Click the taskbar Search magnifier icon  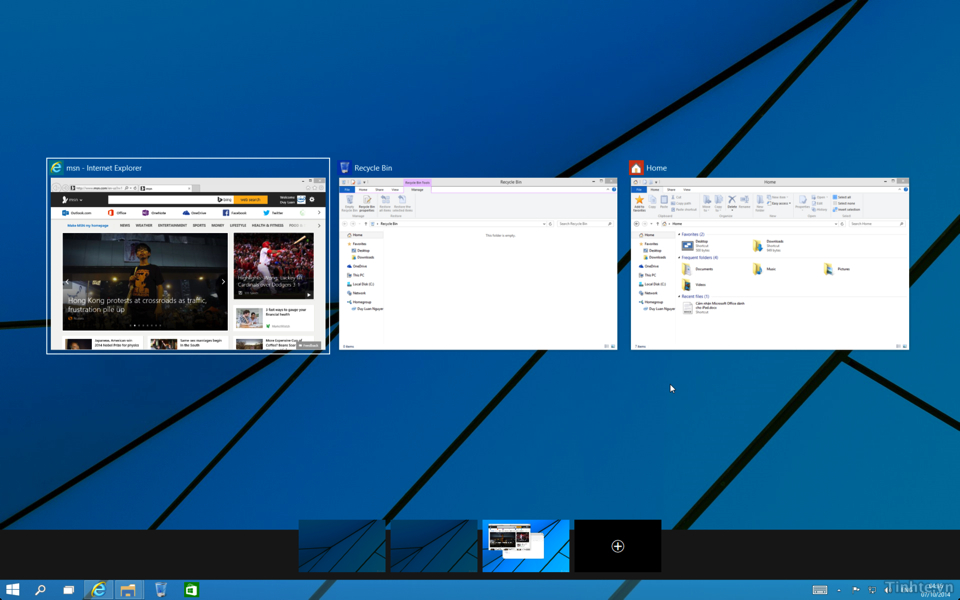[x=40, y=590]
